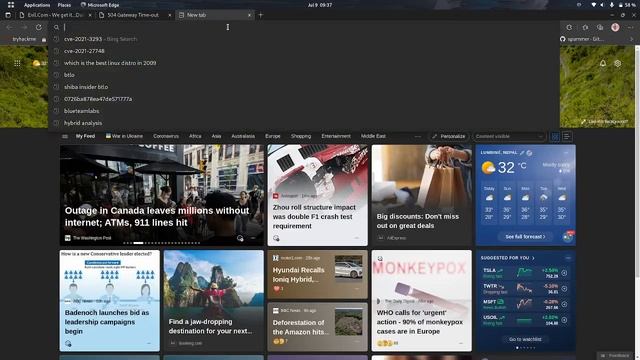Open the Zhou roll structure F1 article
The width and height of the screenshot is (640, 360).
tap(318, 195)
